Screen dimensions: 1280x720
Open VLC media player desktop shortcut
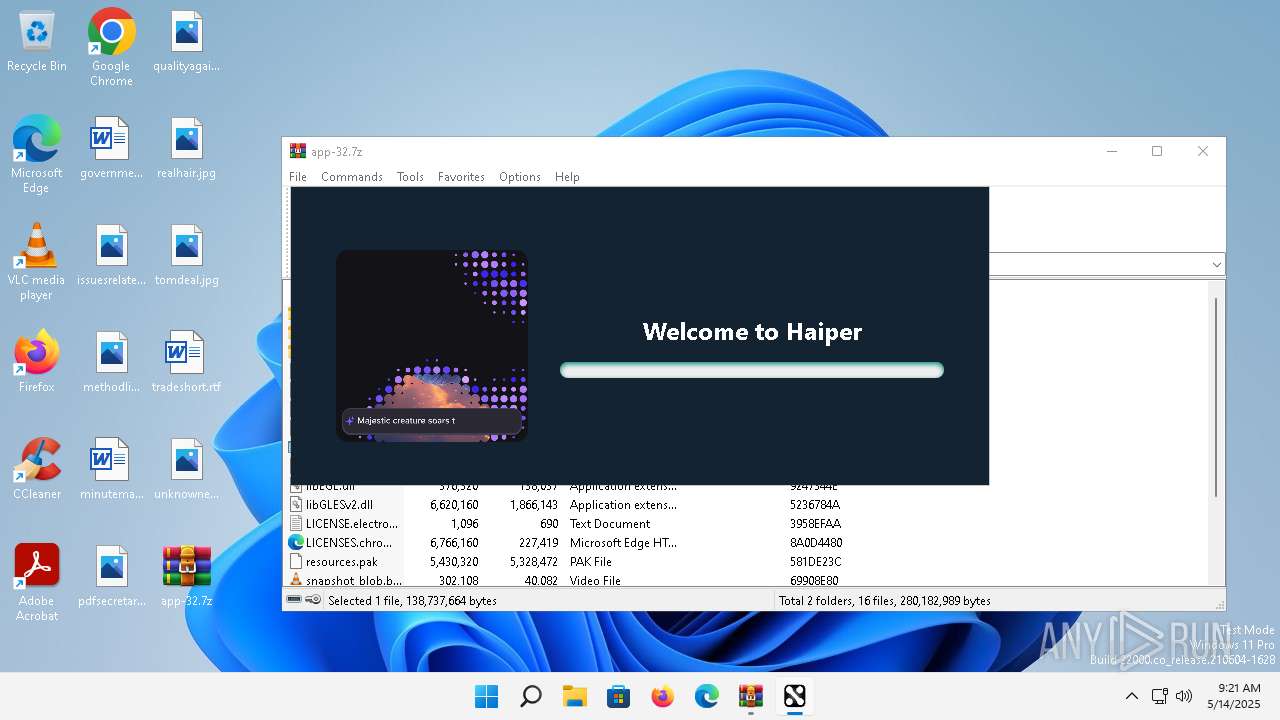[x=37, y=262]
